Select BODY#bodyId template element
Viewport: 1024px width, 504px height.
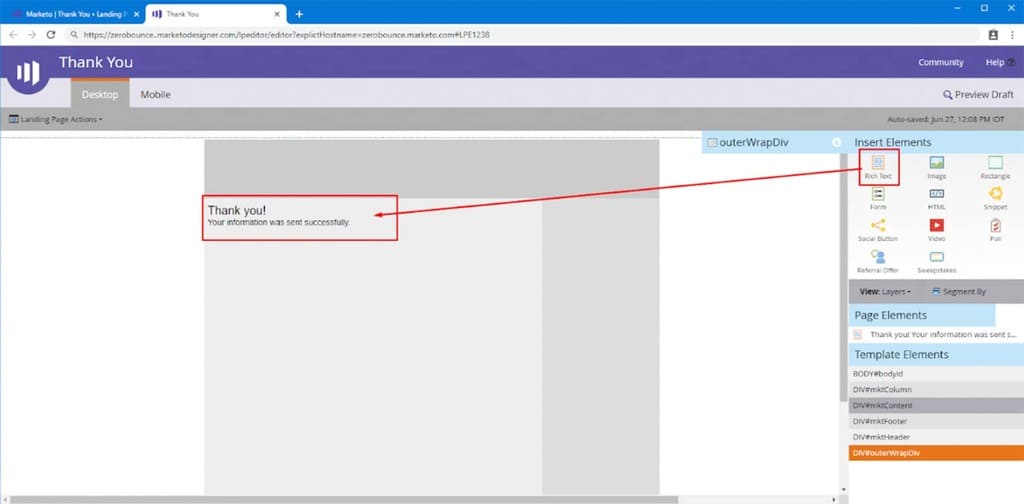[x=936, y=374]
